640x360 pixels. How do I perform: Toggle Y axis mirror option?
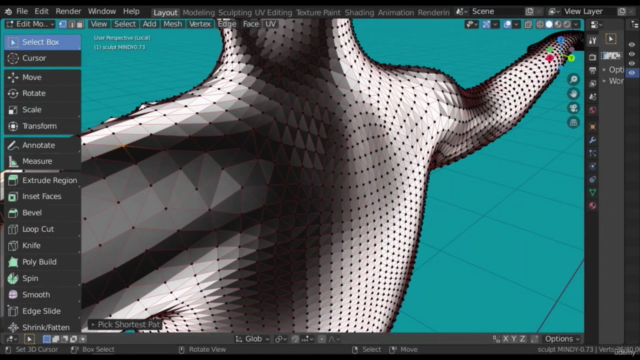coord(514,339)
